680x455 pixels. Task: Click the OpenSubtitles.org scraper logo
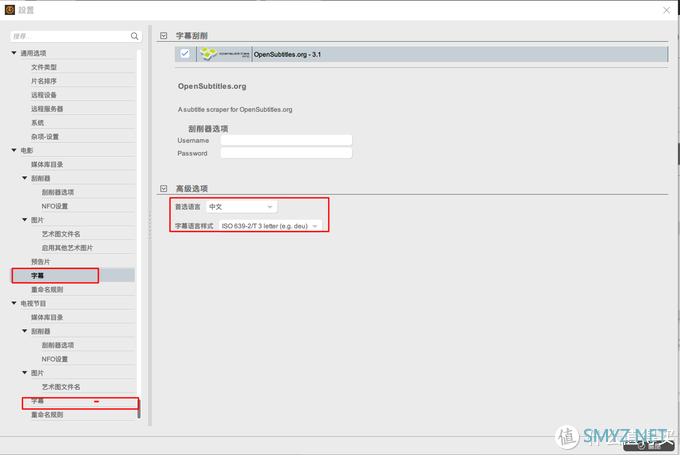(x=225, y=54)
